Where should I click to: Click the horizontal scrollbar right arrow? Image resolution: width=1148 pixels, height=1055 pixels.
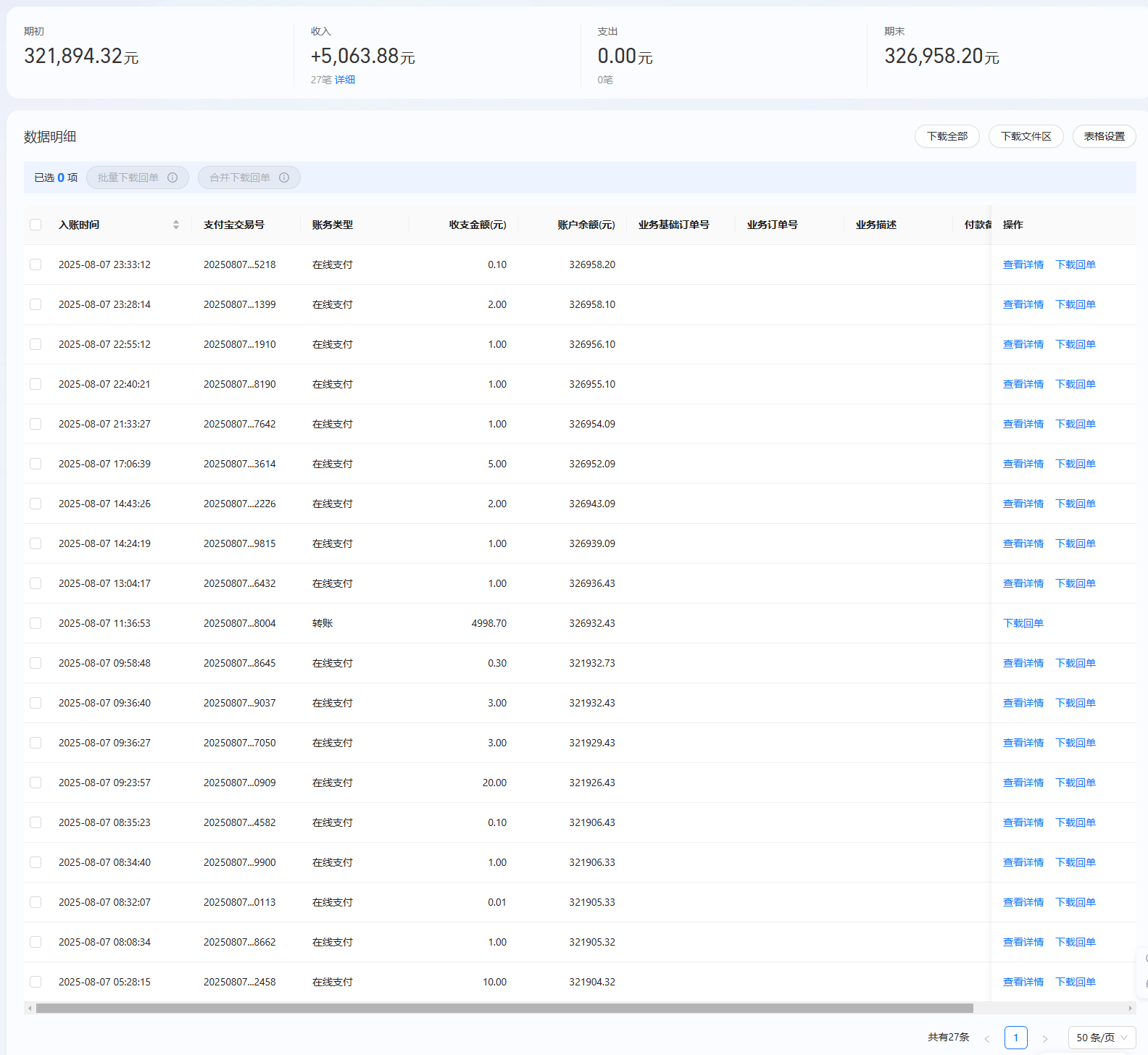tap(1130, 1008)
